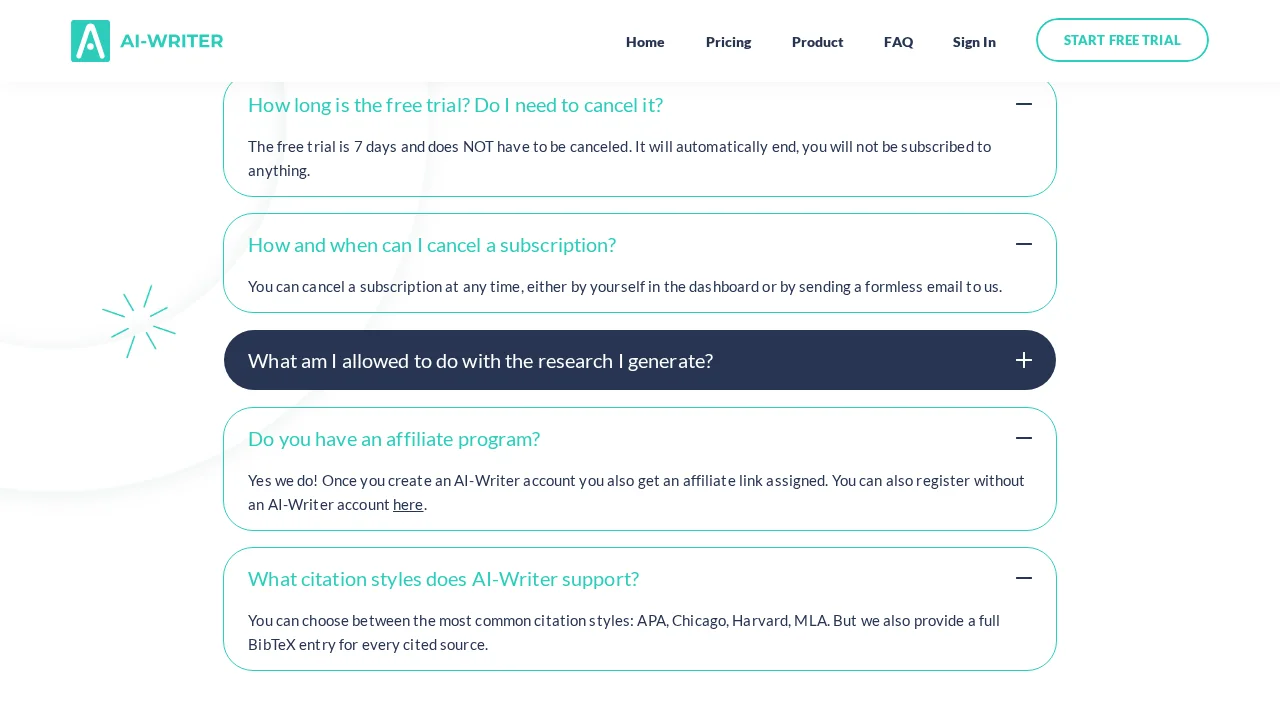Click the START FREE TRIAL button
This screenshot has width=1280, height=720.
(1122, 40)
